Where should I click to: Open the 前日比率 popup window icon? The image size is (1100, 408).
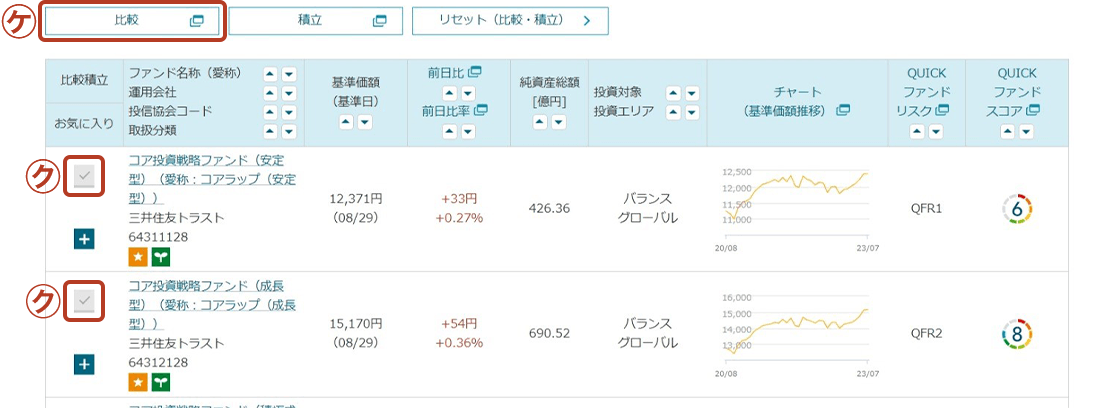click(481, 110)
